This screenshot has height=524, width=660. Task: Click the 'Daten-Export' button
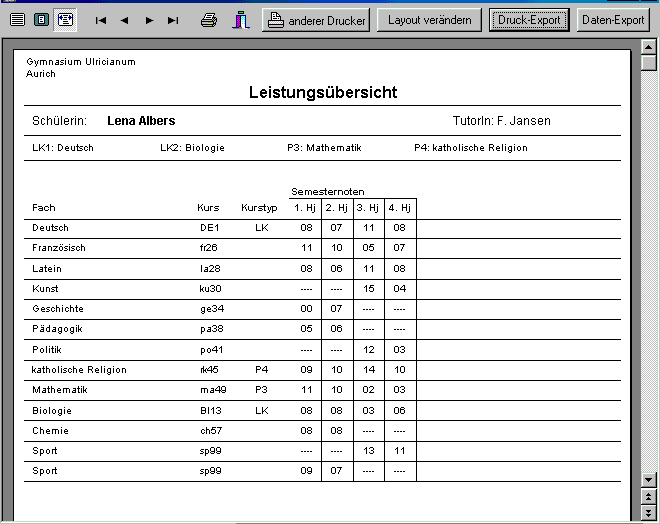coord(613,20)
